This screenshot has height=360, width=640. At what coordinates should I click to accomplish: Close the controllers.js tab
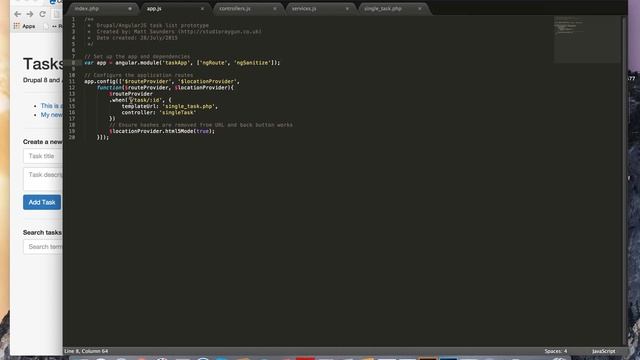275,9
